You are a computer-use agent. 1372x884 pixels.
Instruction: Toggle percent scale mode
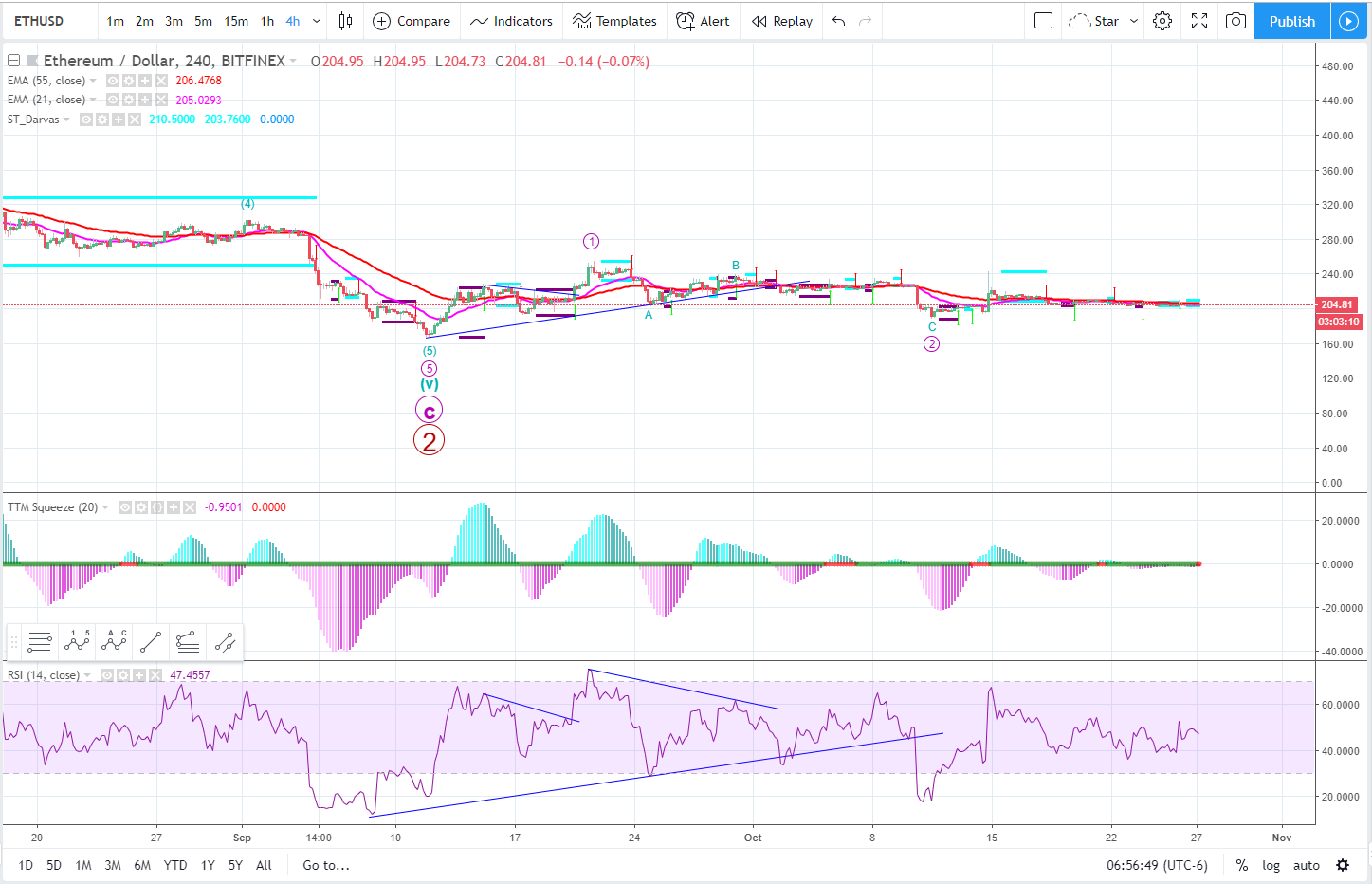point(1241,865)
